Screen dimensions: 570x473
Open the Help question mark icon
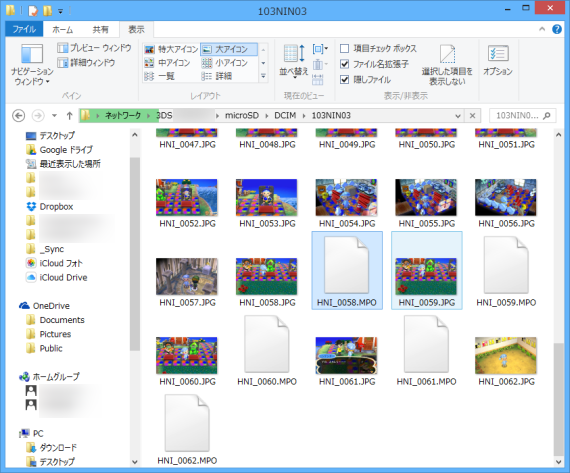557,29
